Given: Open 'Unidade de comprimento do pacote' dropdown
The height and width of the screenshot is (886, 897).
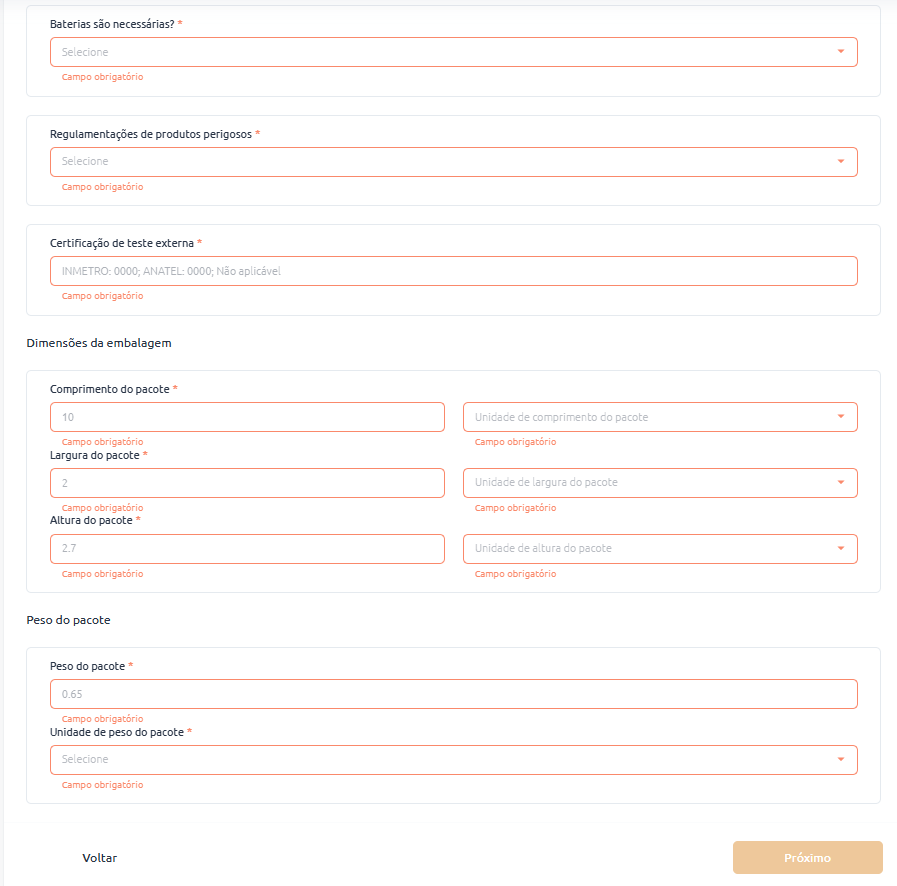Looking at the screenshot, I should [x=650, y=417].
